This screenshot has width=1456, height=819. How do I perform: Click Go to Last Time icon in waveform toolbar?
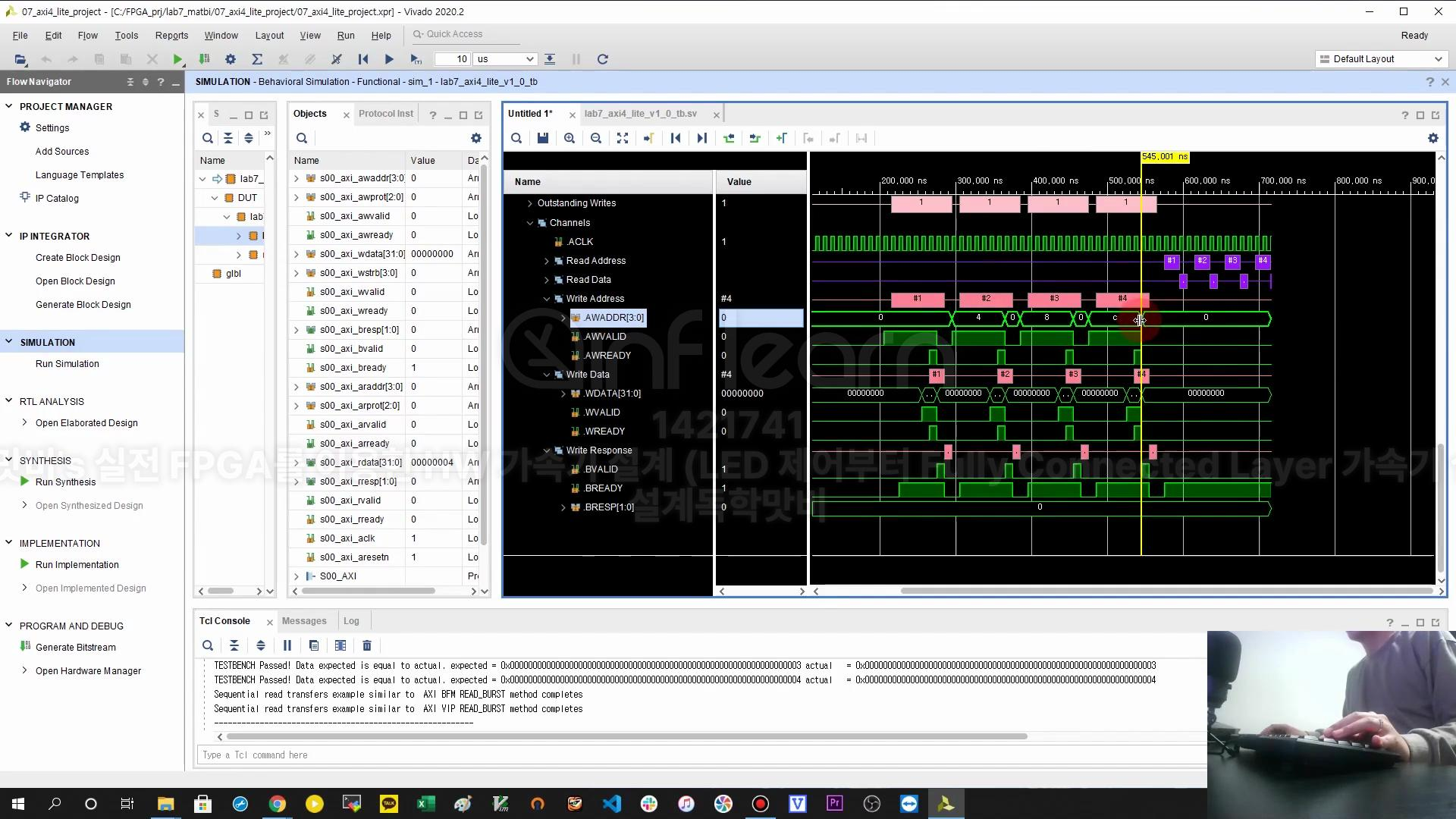click(x=702, y=138)
